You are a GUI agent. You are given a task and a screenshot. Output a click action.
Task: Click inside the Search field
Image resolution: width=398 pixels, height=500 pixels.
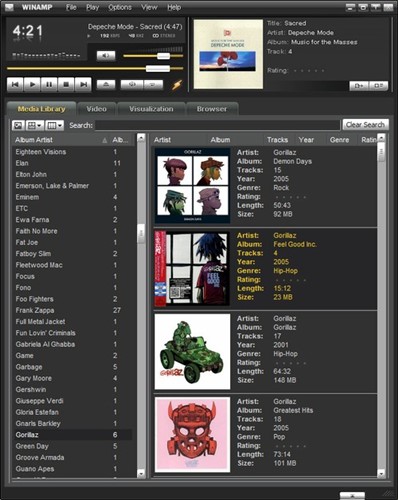(x=217, y=125)
